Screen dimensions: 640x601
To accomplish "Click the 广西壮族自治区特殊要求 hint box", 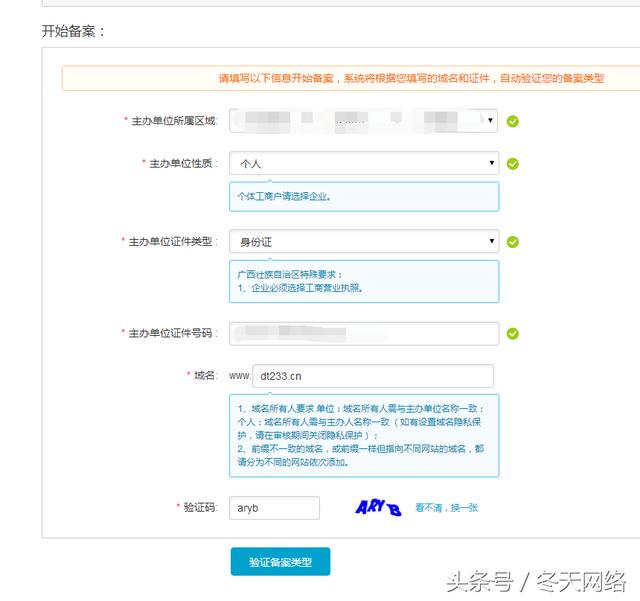I will (363, 281).
